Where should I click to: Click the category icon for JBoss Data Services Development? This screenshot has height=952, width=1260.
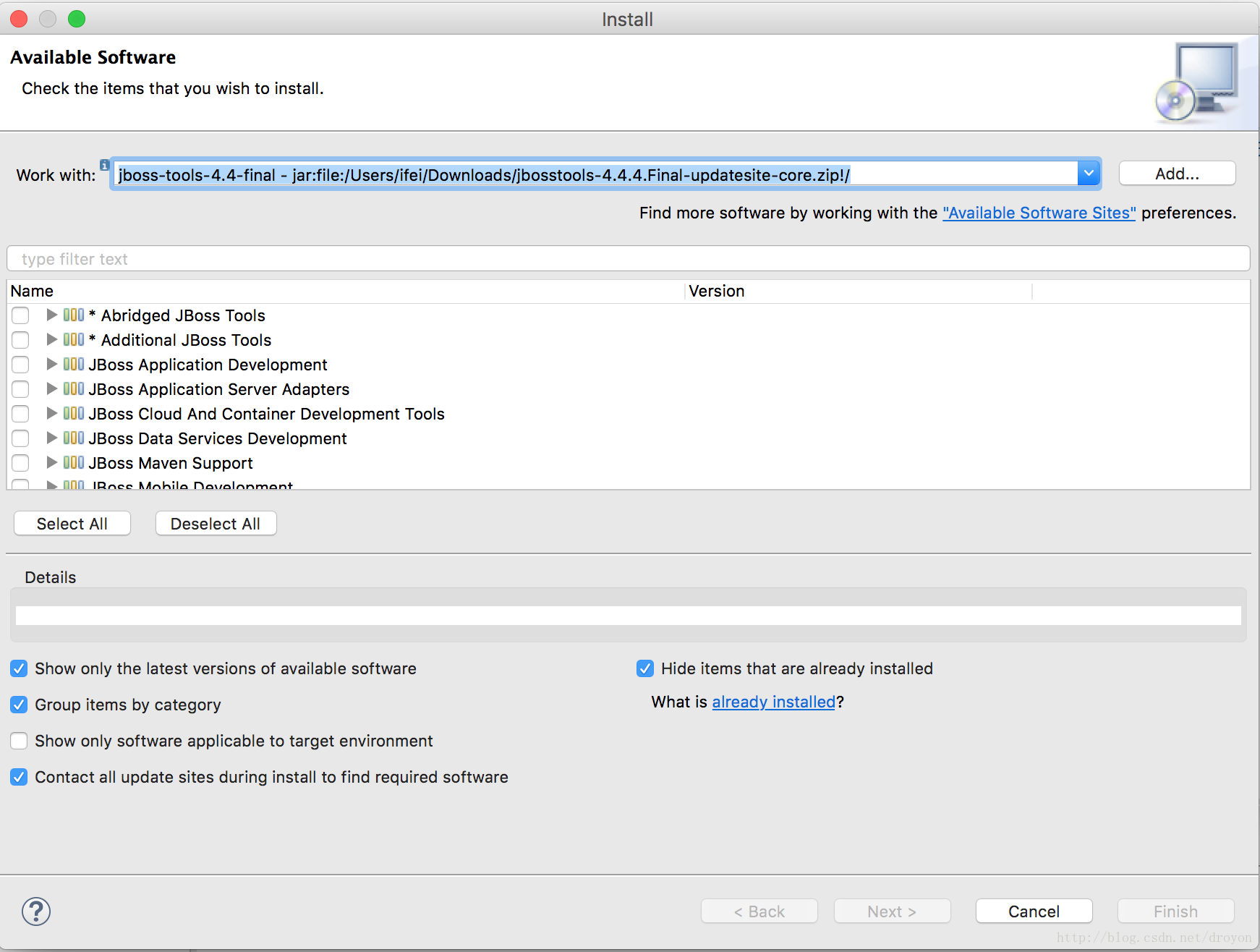(x=74, y=438)
